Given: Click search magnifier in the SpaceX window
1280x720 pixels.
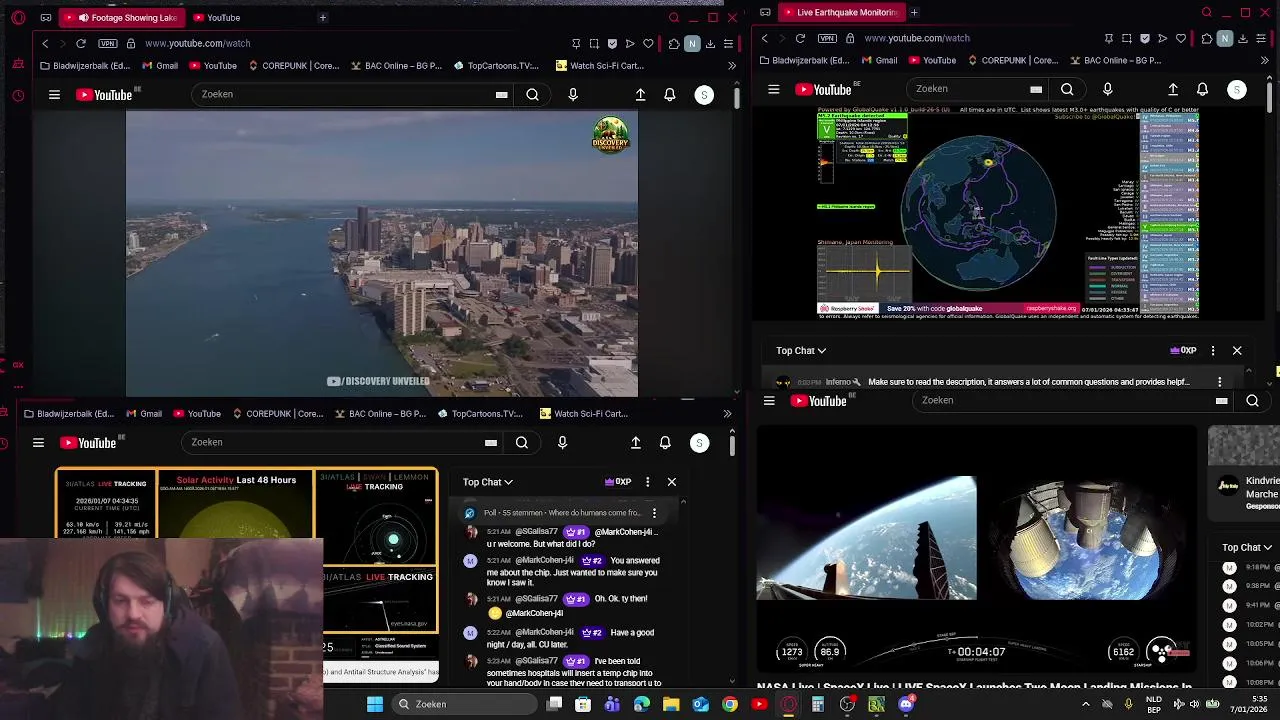Looking at the screenshot, I should [x=1252, y=401].
